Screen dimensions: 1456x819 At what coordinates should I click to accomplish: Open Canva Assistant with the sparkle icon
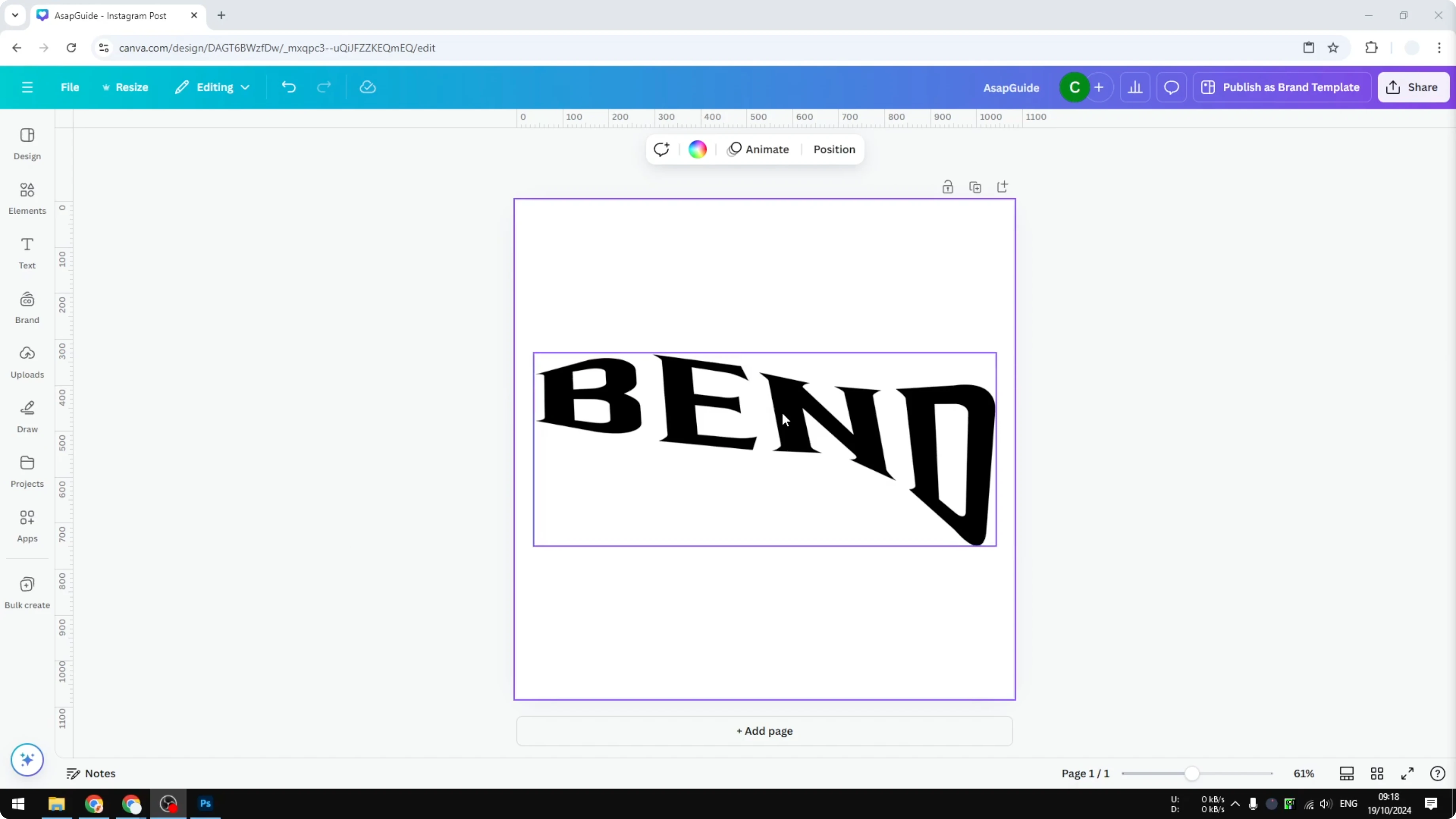27,760
